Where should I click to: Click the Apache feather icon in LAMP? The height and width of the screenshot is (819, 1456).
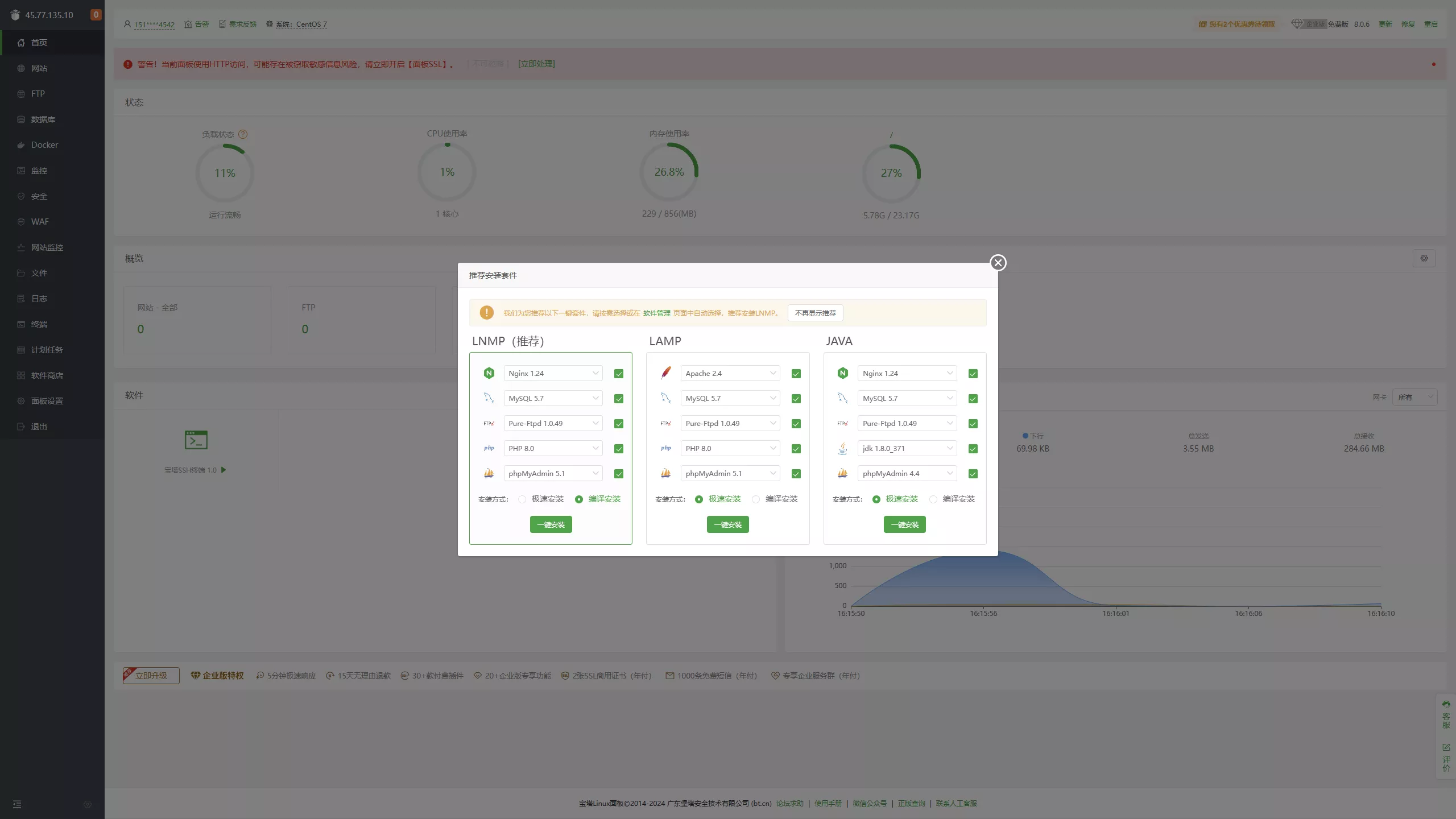click(x=665, y=373)
